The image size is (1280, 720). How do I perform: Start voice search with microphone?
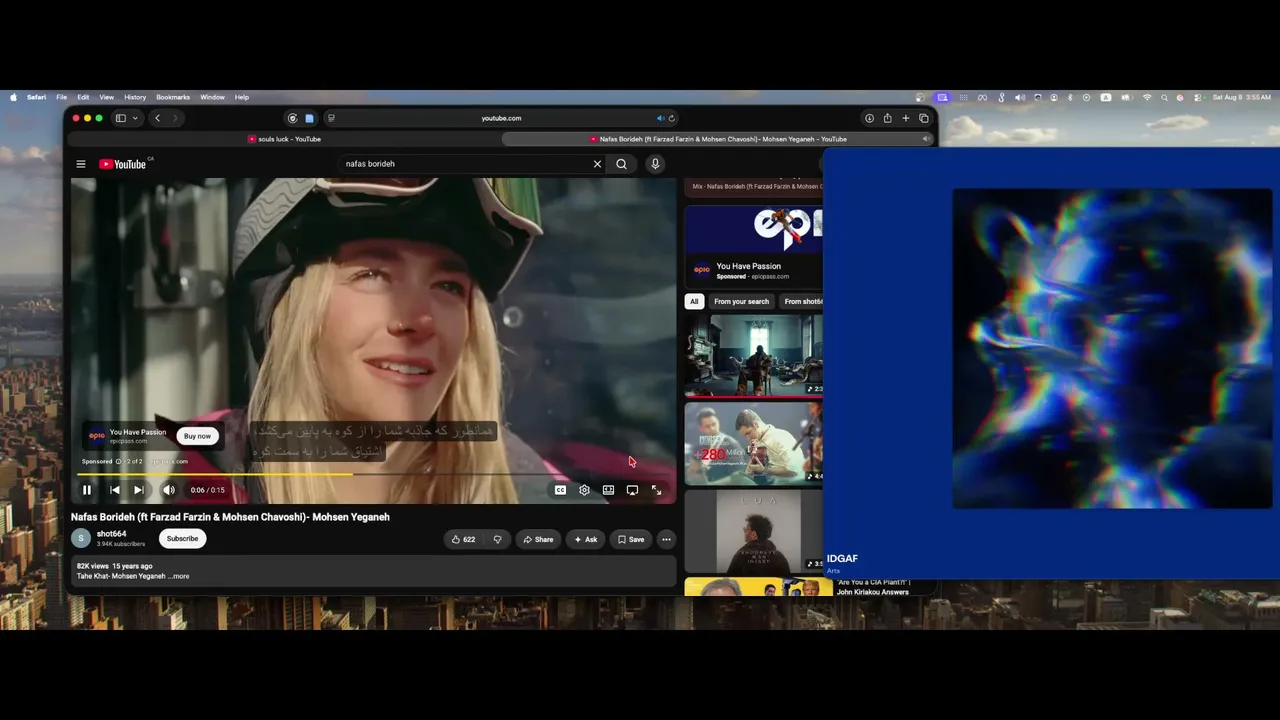655,164
